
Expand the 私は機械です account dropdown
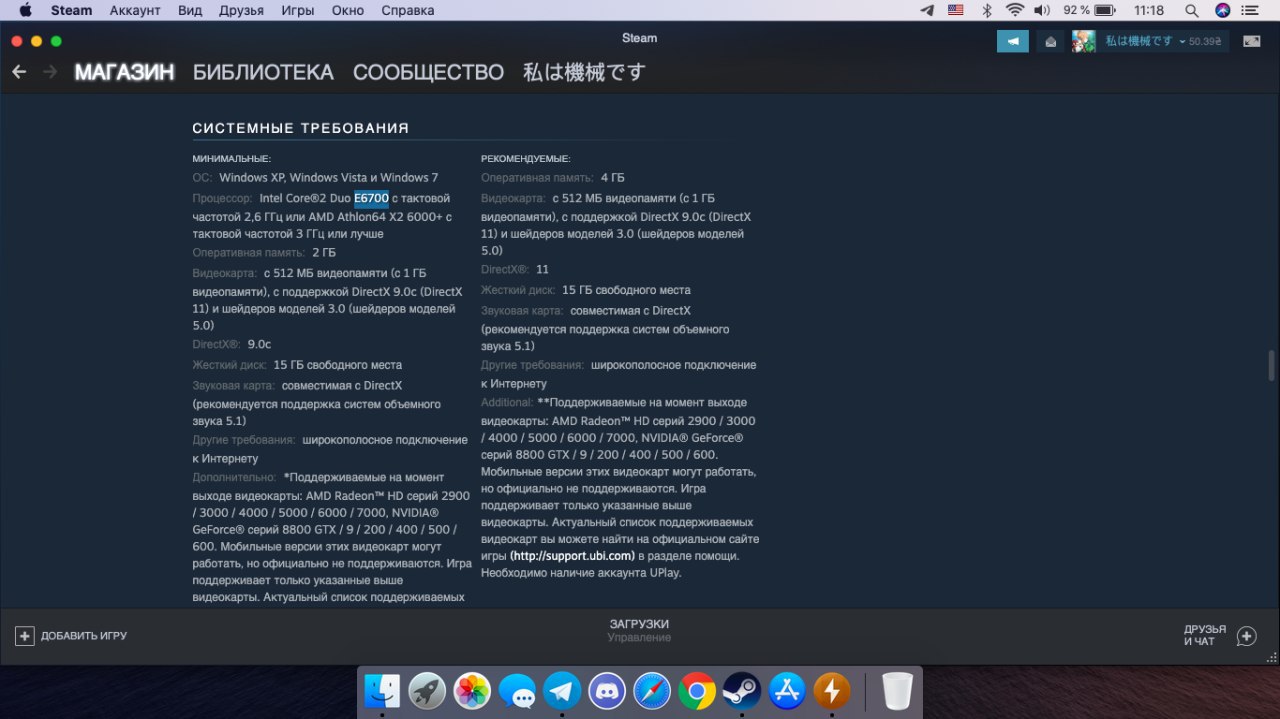click(x=1145, y=41)
